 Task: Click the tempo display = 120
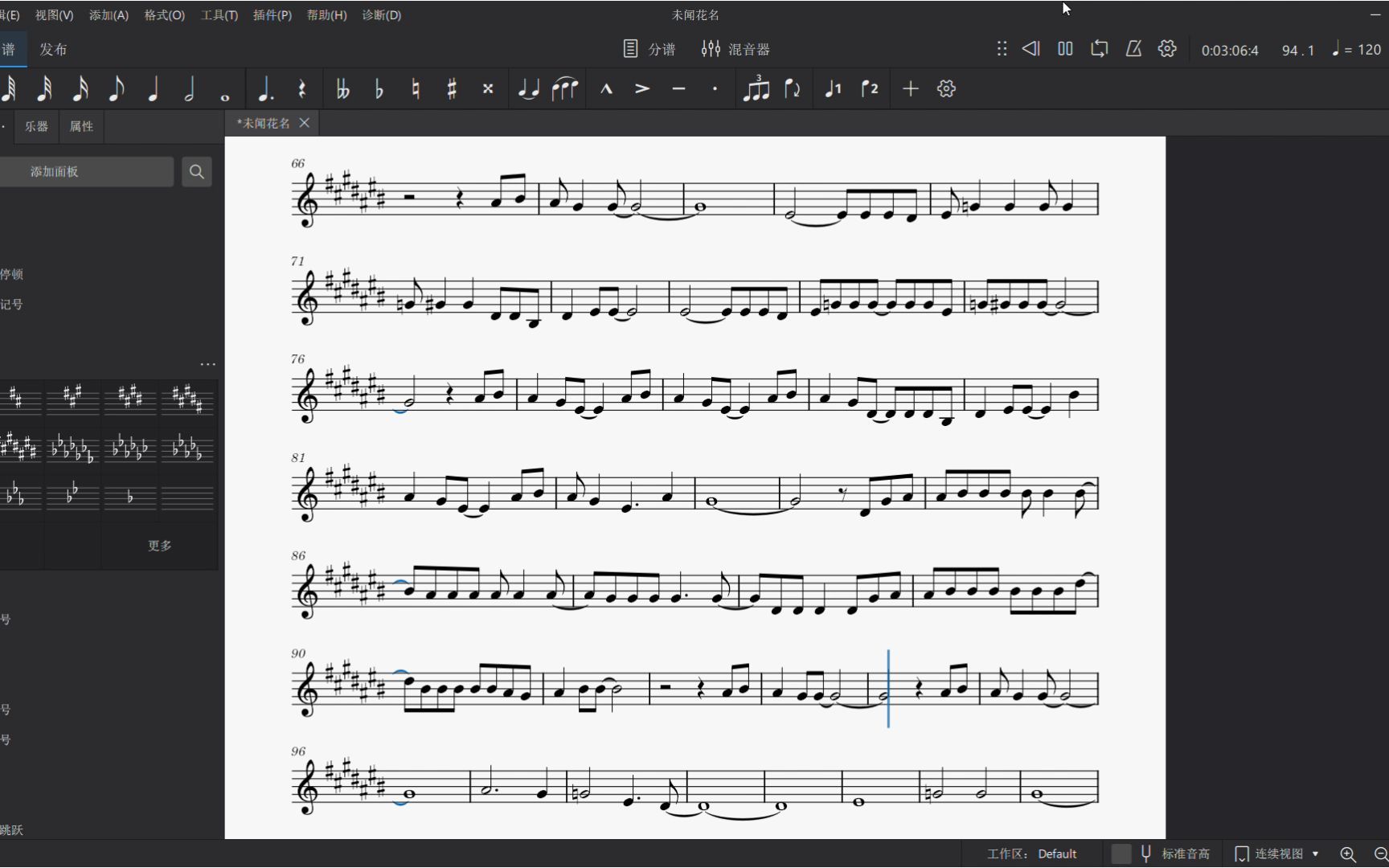[1357, 49]
